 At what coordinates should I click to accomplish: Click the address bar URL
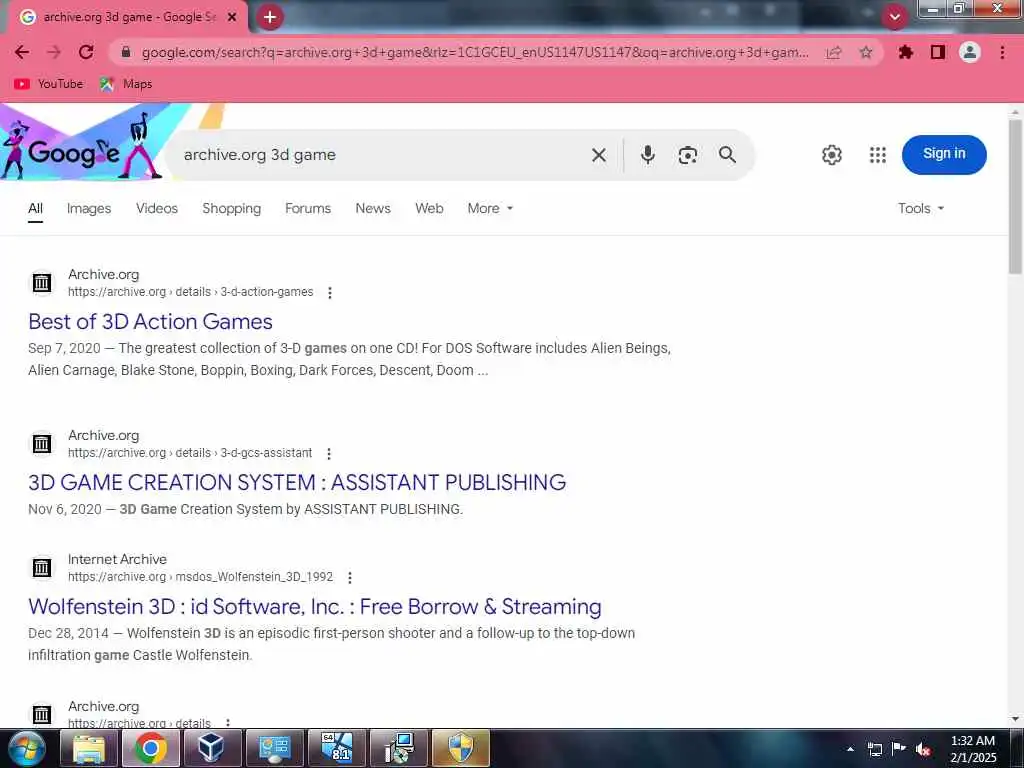[475, 52]
